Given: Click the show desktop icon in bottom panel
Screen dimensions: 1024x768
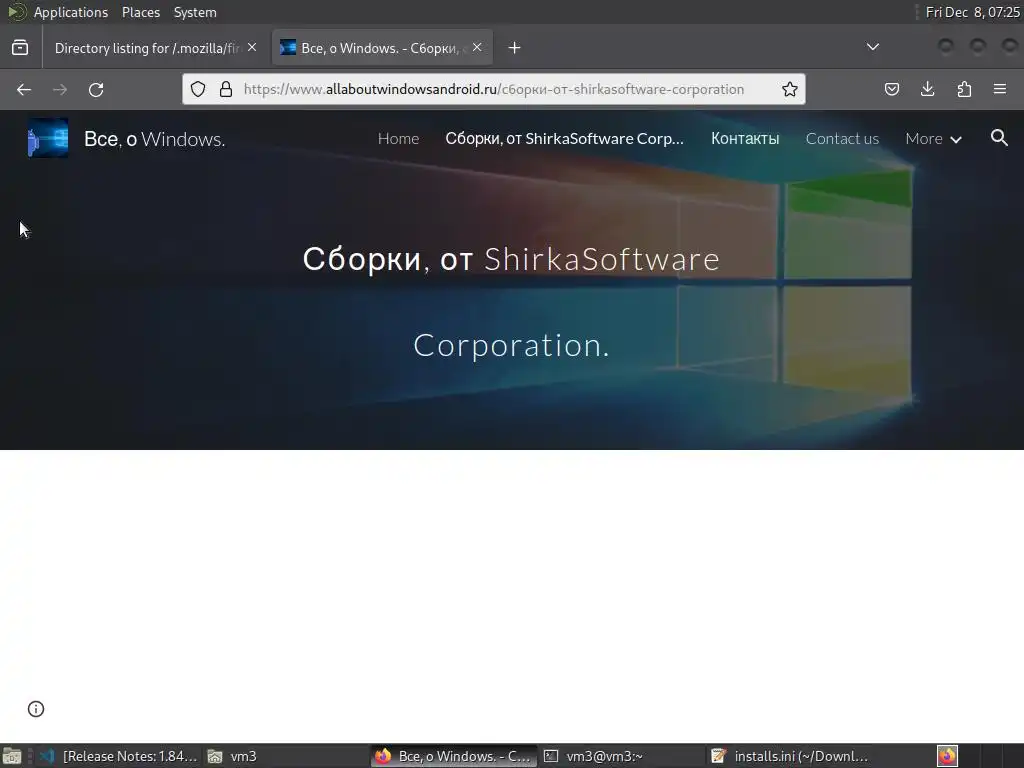Looking at the screenshot, I should tap(12, 756).
